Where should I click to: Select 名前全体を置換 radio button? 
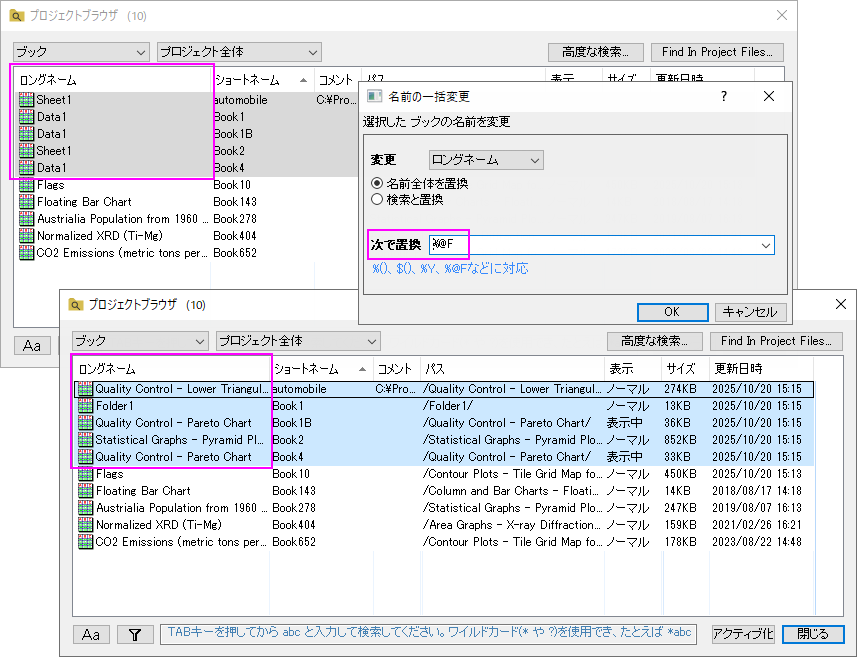[377, 183]
